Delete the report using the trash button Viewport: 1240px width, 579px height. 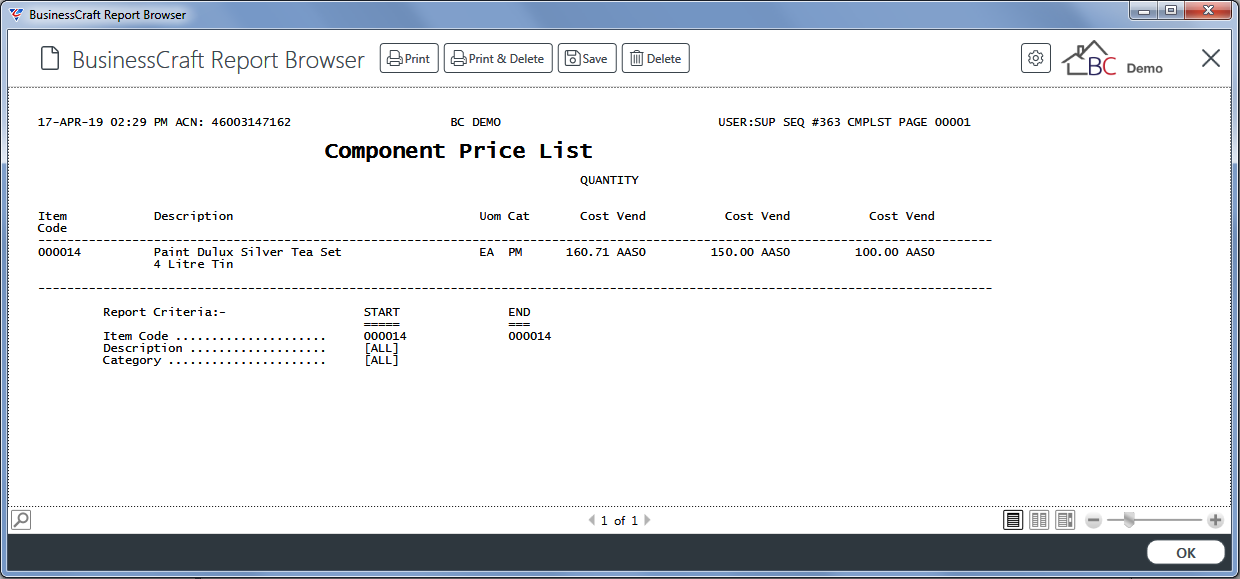point(656,59)
